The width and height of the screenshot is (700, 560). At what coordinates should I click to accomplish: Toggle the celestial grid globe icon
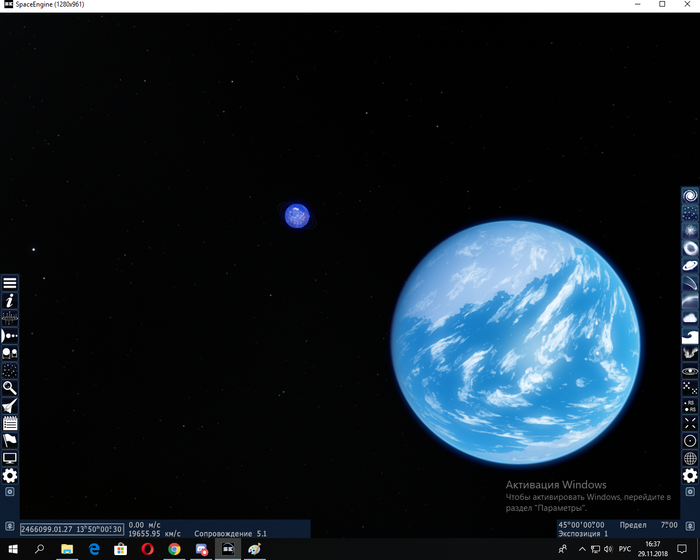pos(690,458)
